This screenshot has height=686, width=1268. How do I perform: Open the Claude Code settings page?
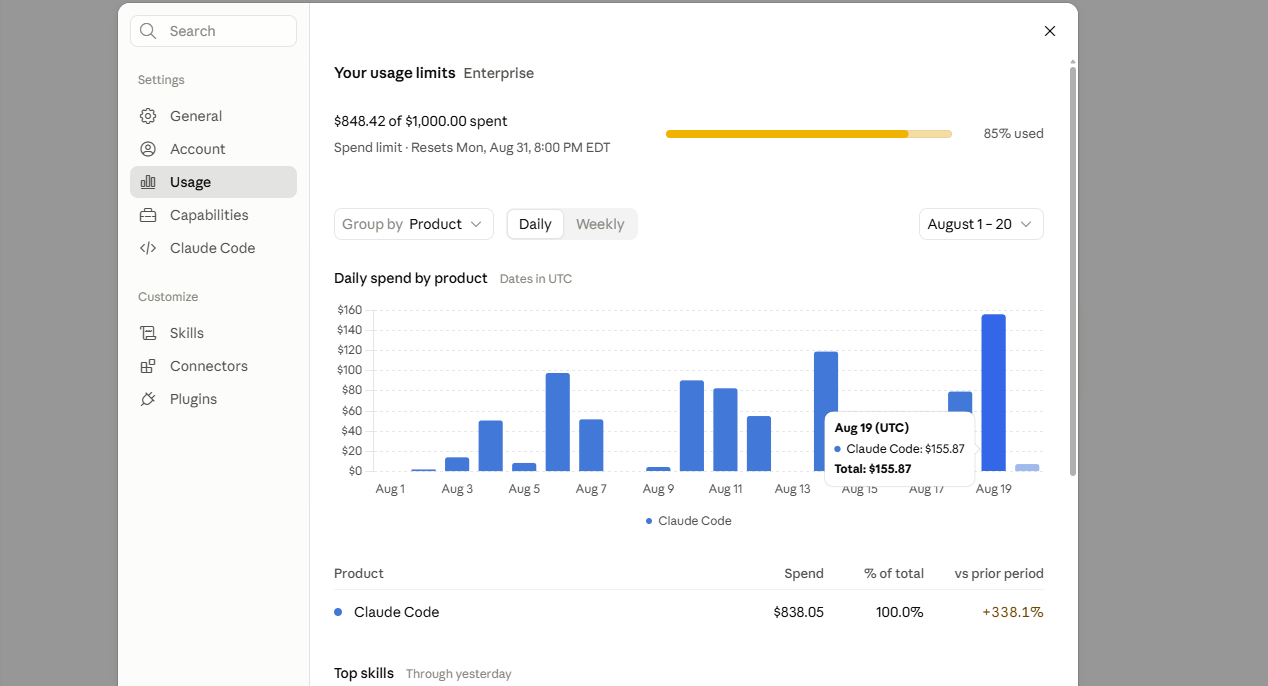pos(213,248)
